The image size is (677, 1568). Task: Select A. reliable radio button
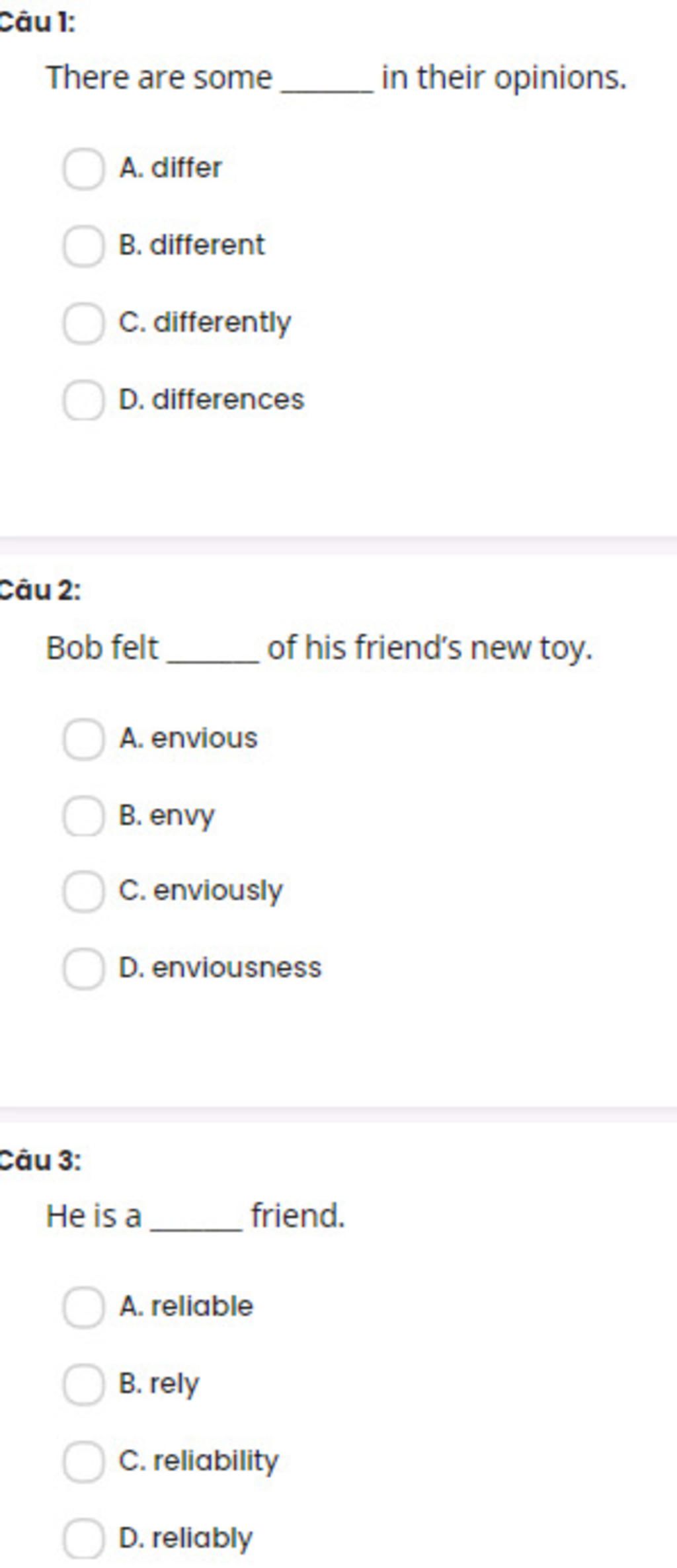83,1307
